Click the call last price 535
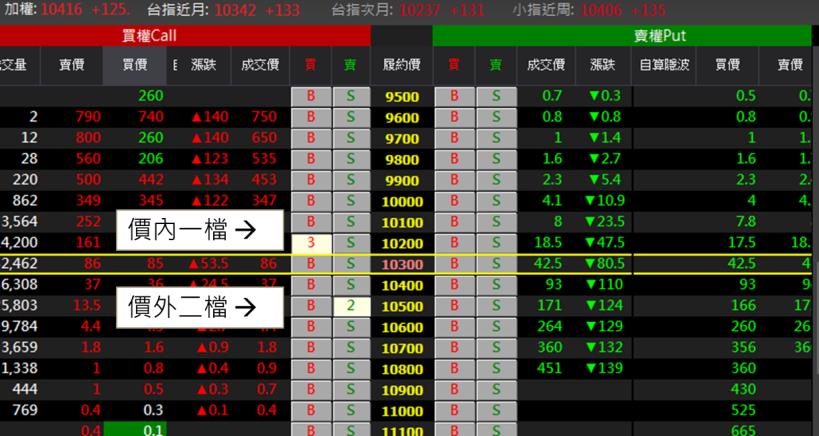 264,159
